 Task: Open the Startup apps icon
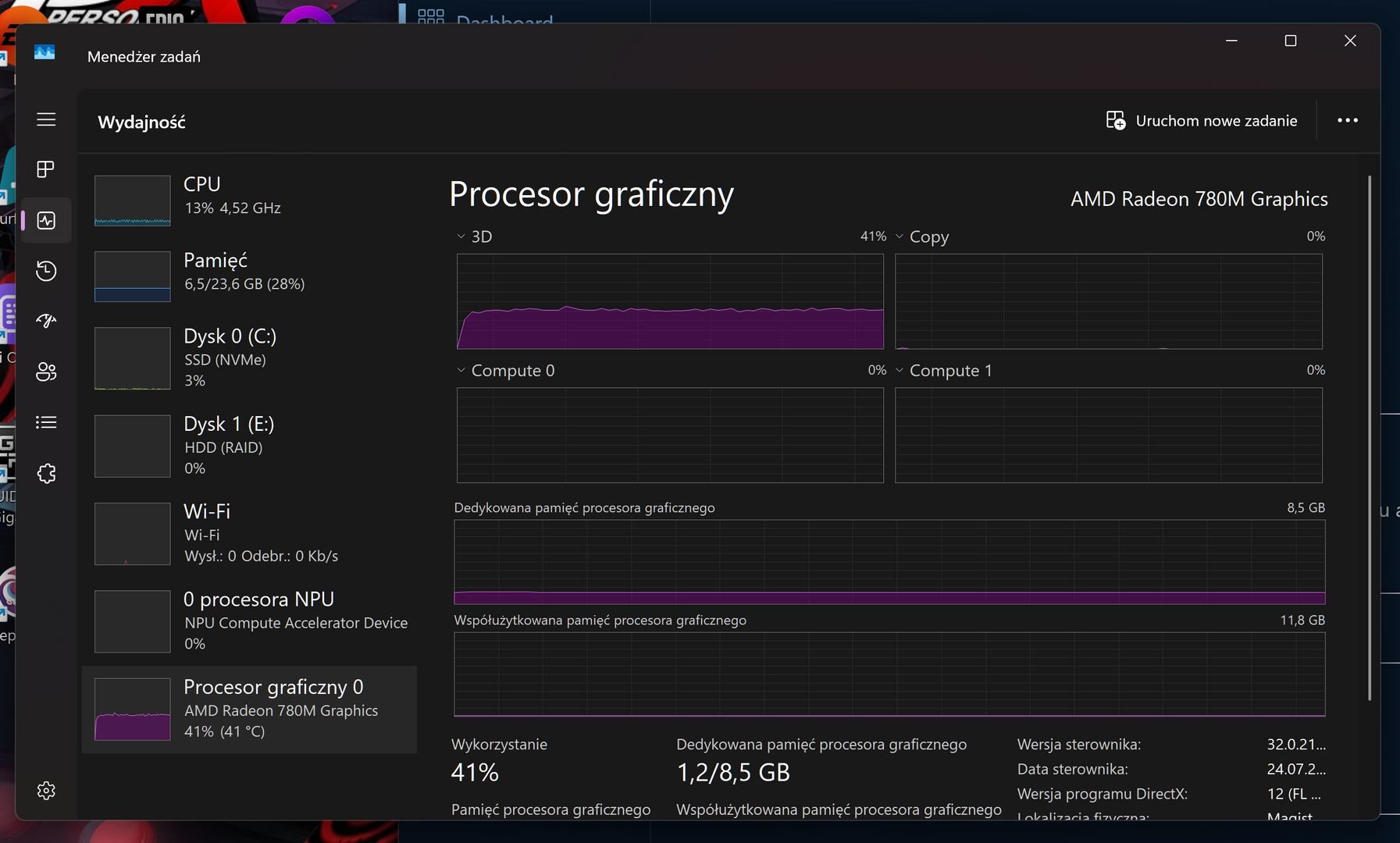coord(46,321)
